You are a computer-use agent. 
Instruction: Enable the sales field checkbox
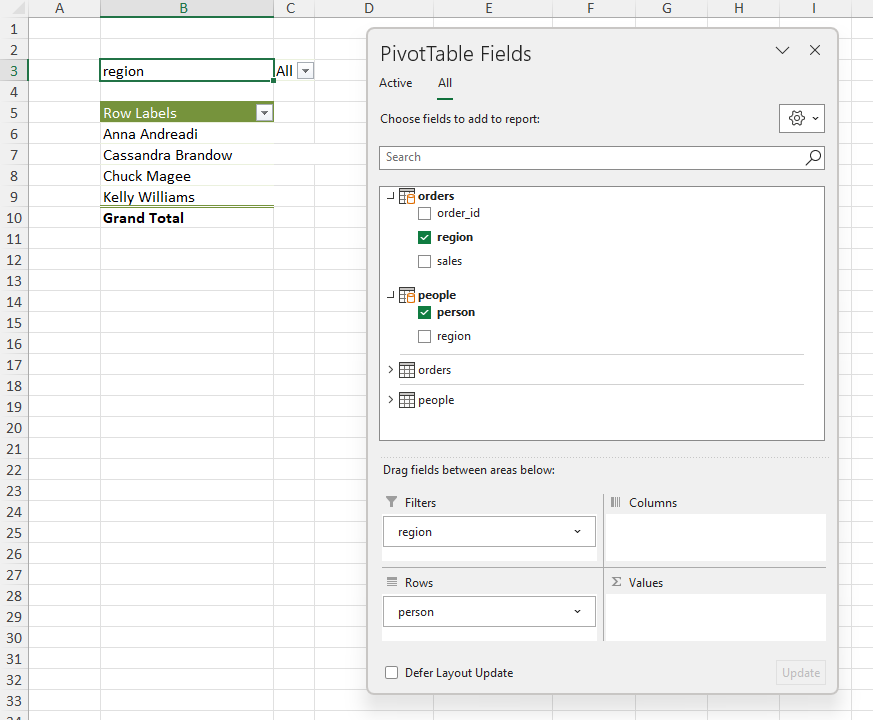[425, 261]
